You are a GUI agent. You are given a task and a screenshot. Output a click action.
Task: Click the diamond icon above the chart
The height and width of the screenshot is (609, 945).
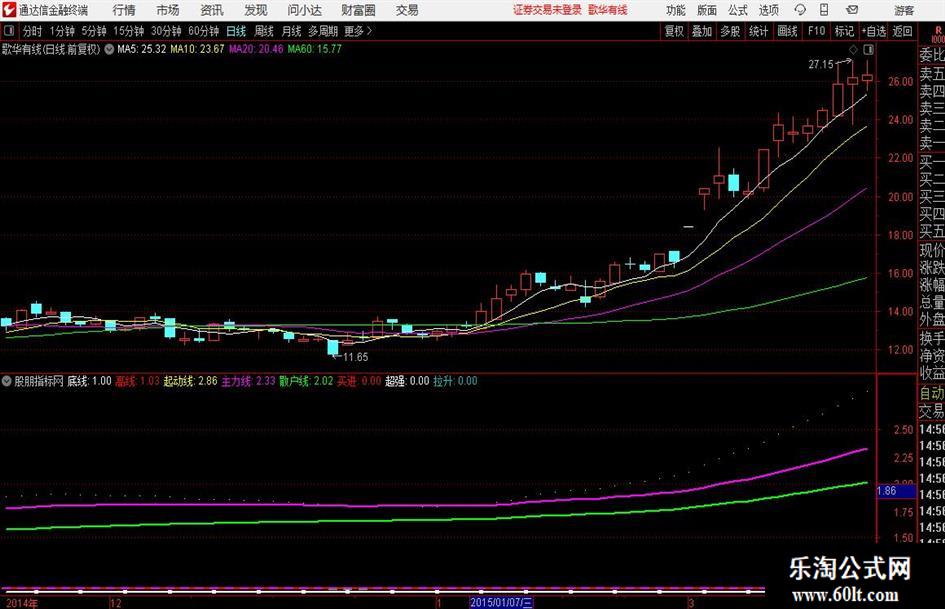point(853,49)
